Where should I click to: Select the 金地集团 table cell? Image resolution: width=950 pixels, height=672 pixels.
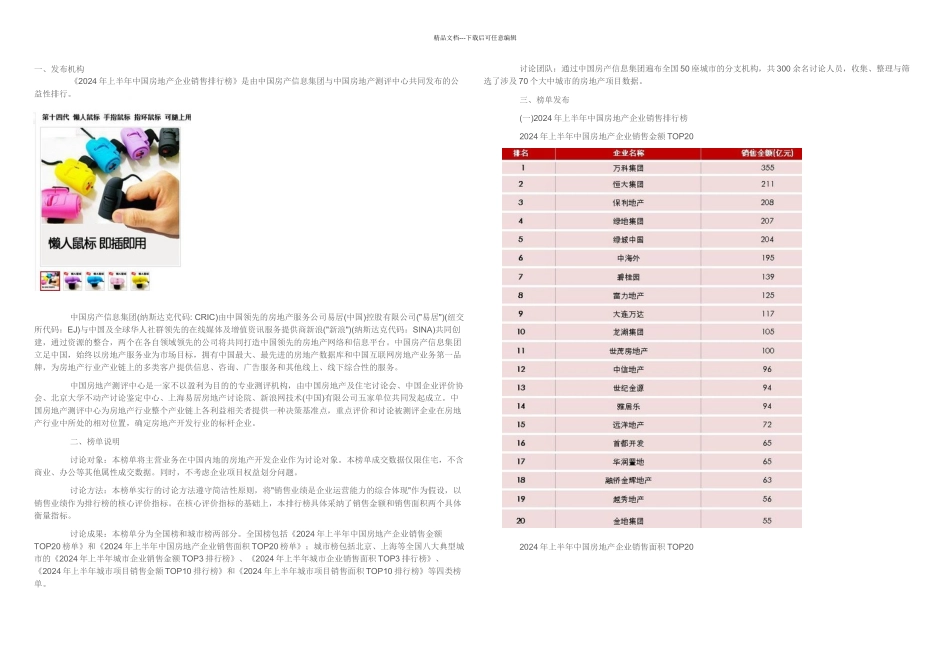(x=628, y=521)
